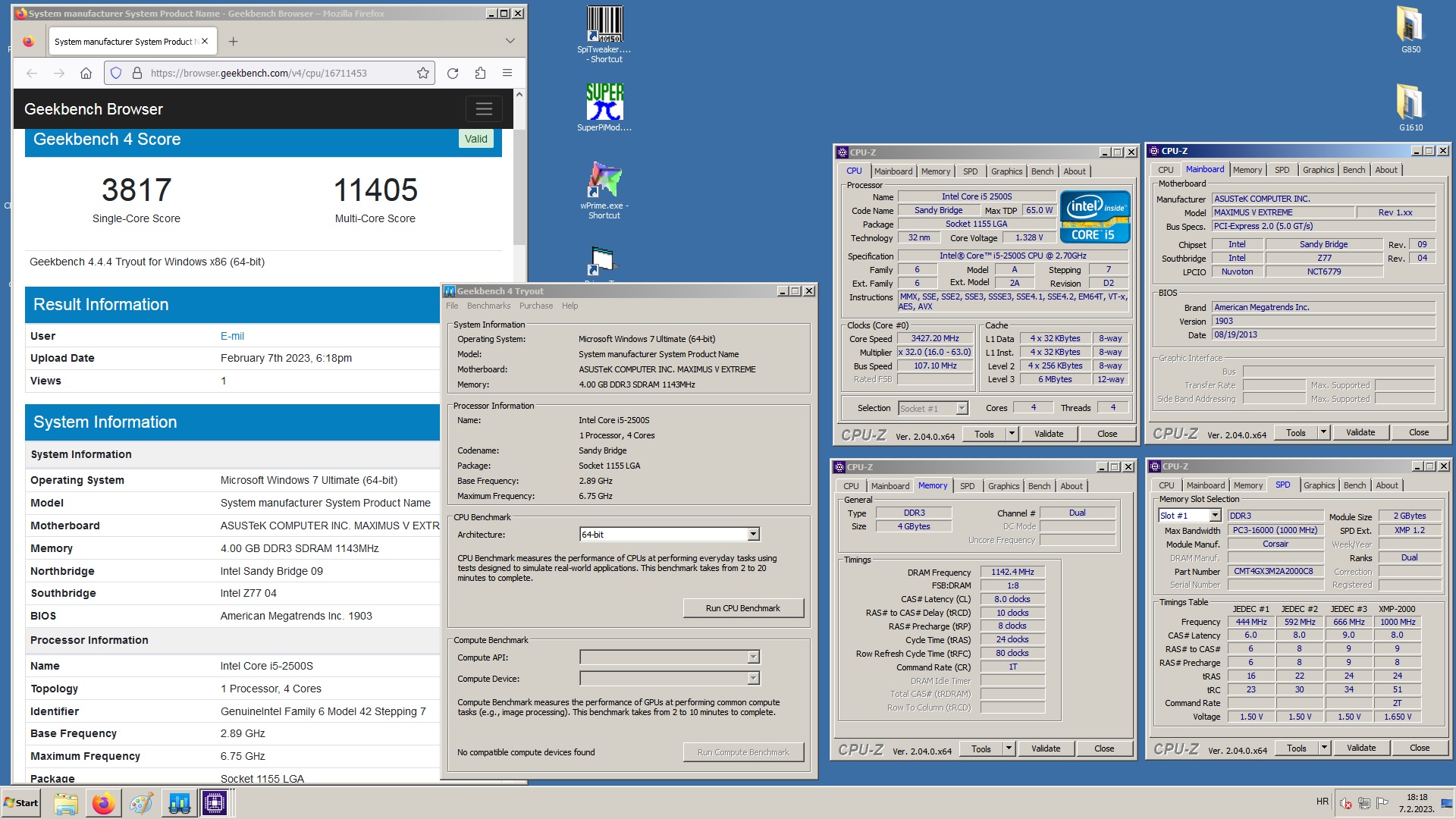Click Valid badge on Geekbench score

click(475, 139)
